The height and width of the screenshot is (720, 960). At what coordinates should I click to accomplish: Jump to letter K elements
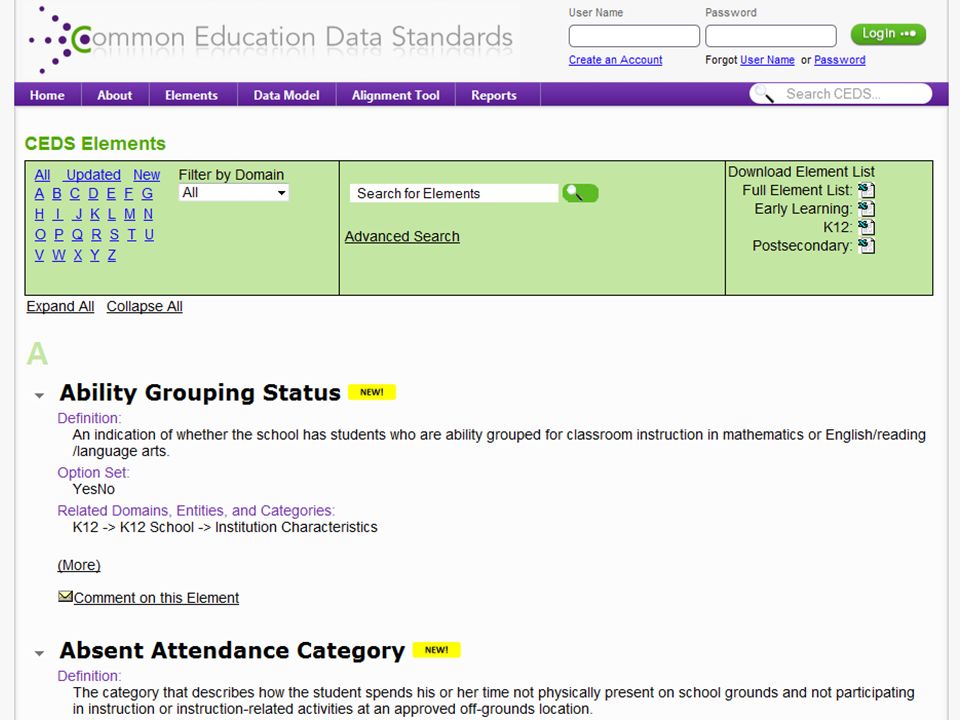click(95, 214)
